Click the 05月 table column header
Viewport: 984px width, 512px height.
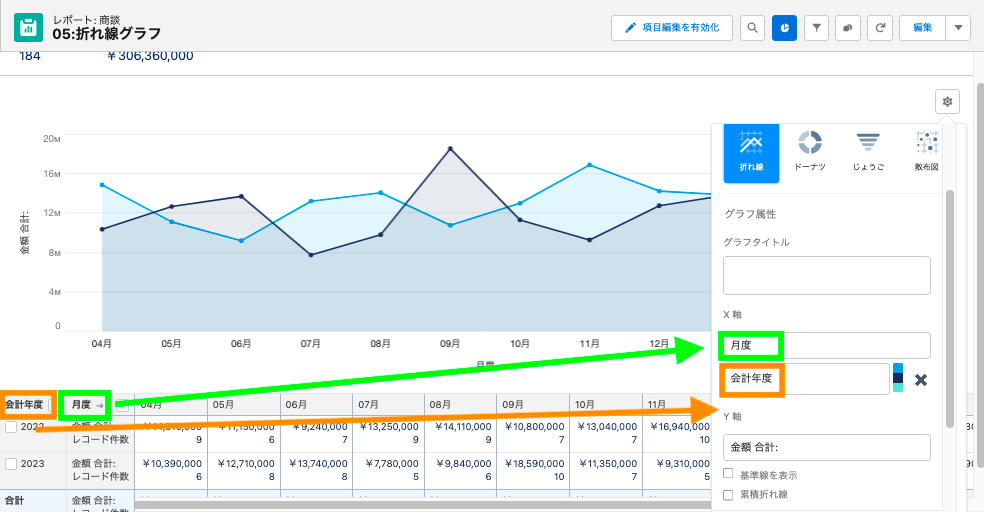243,405
